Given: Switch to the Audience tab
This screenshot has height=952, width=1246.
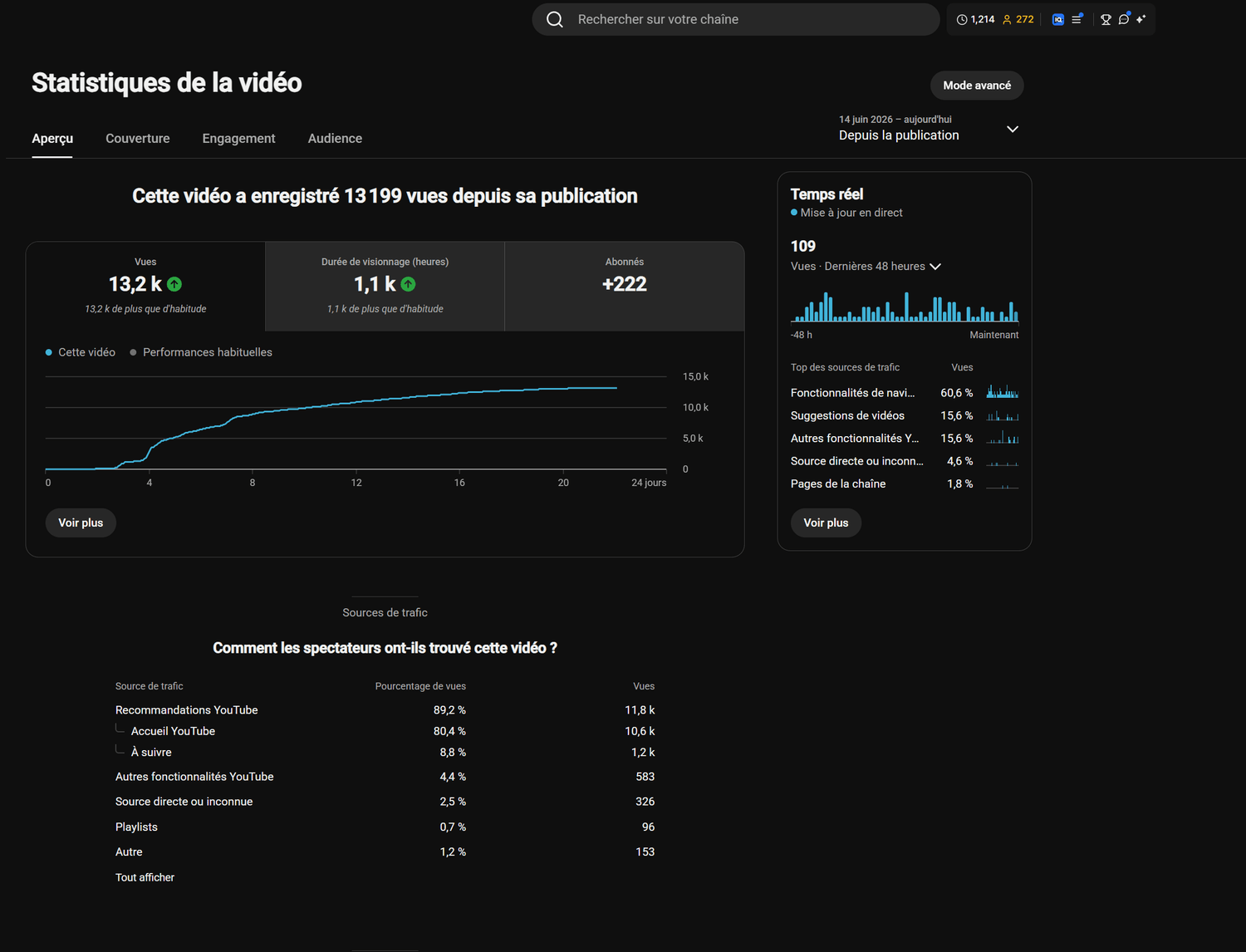Looking at the screenshot, I should click(x=335, y=139).
